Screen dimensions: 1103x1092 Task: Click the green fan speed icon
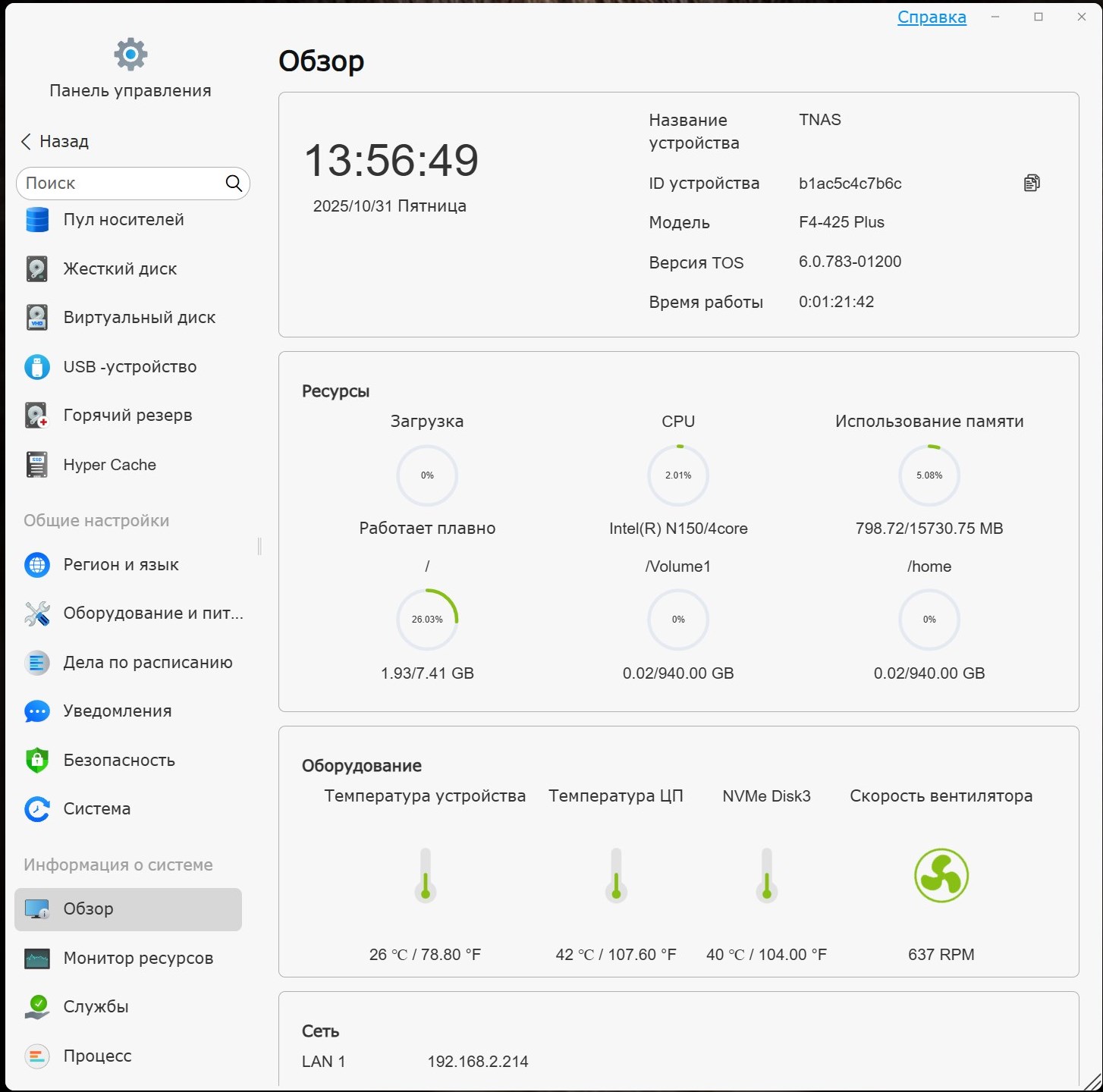point(941,875)
